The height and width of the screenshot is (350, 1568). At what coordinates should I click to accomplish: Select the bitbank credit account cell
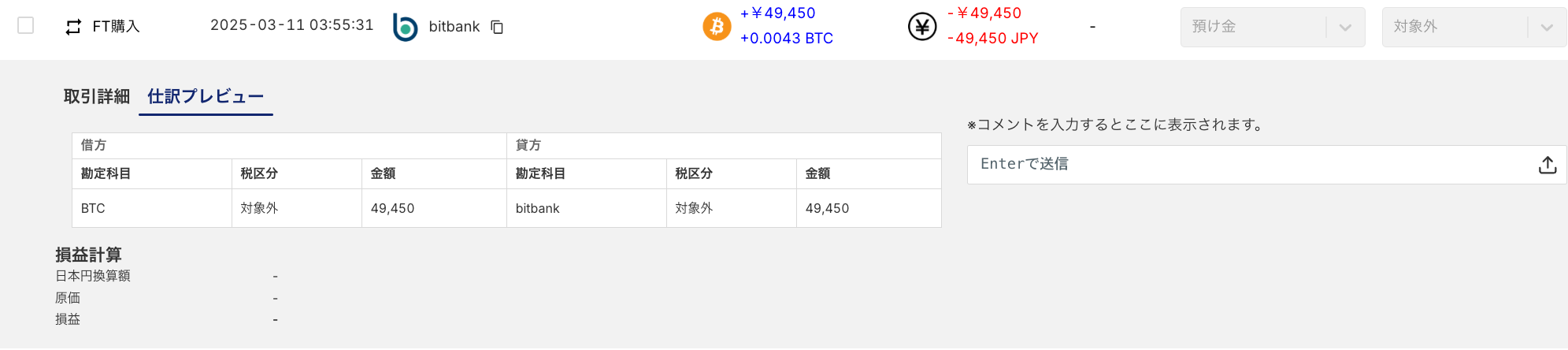click(586, 208)
